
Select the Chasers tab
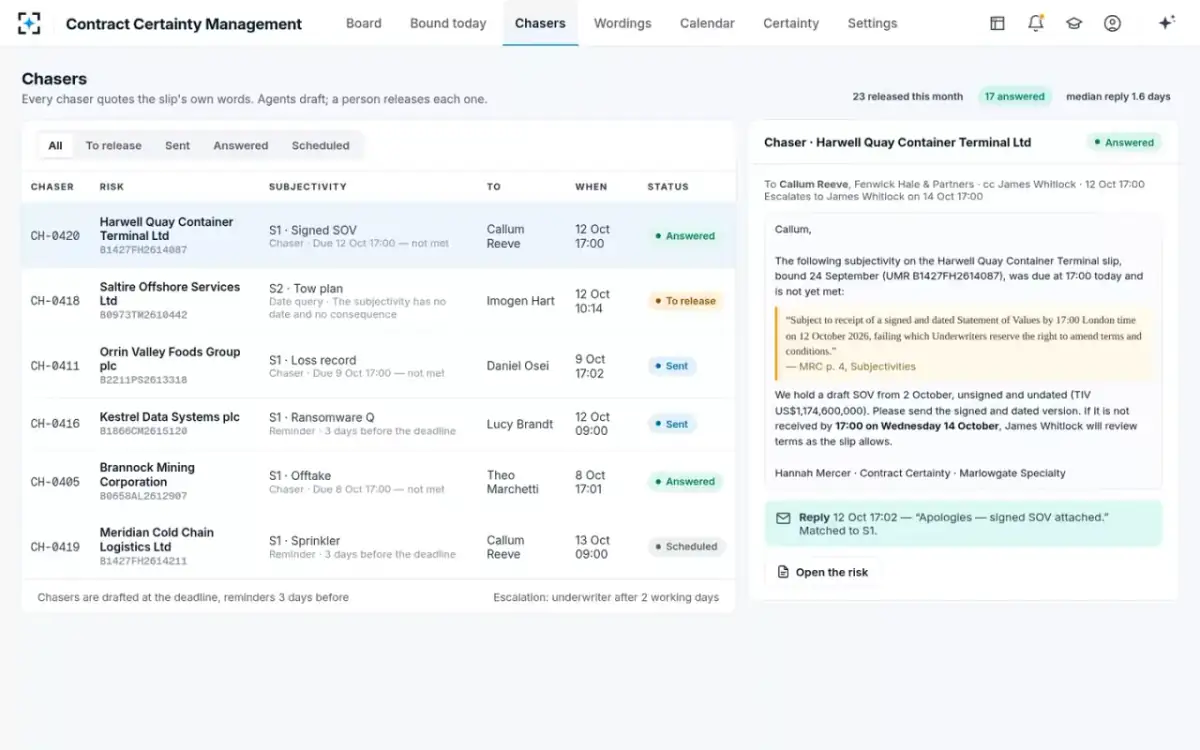point(540,23)
